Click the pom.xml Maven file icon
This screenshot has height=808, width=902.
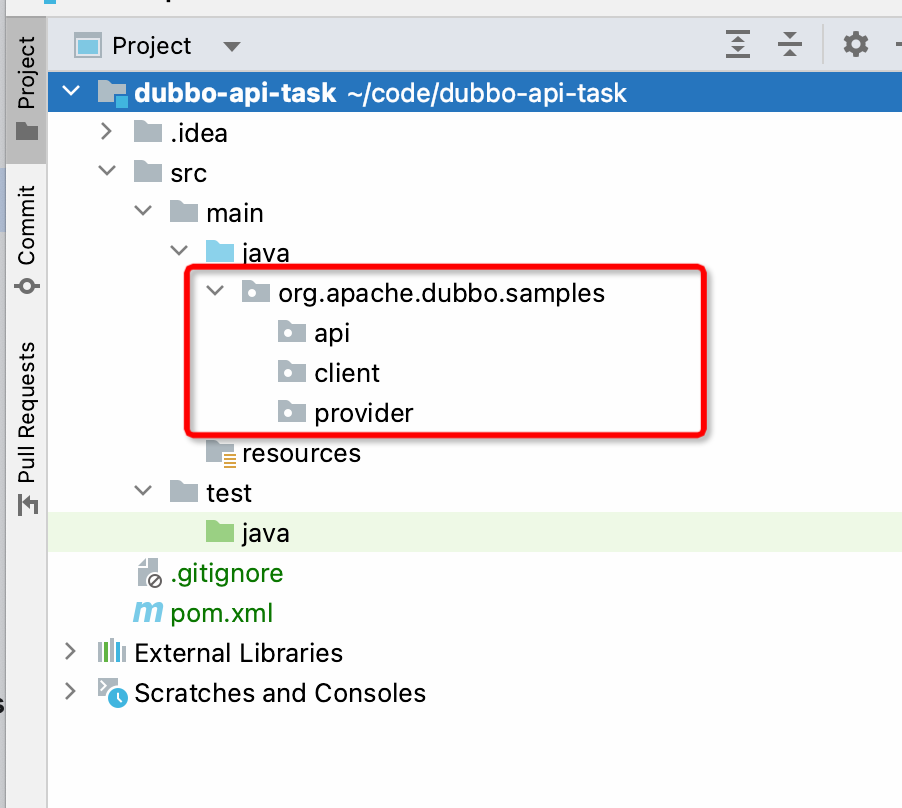(148, 613)
